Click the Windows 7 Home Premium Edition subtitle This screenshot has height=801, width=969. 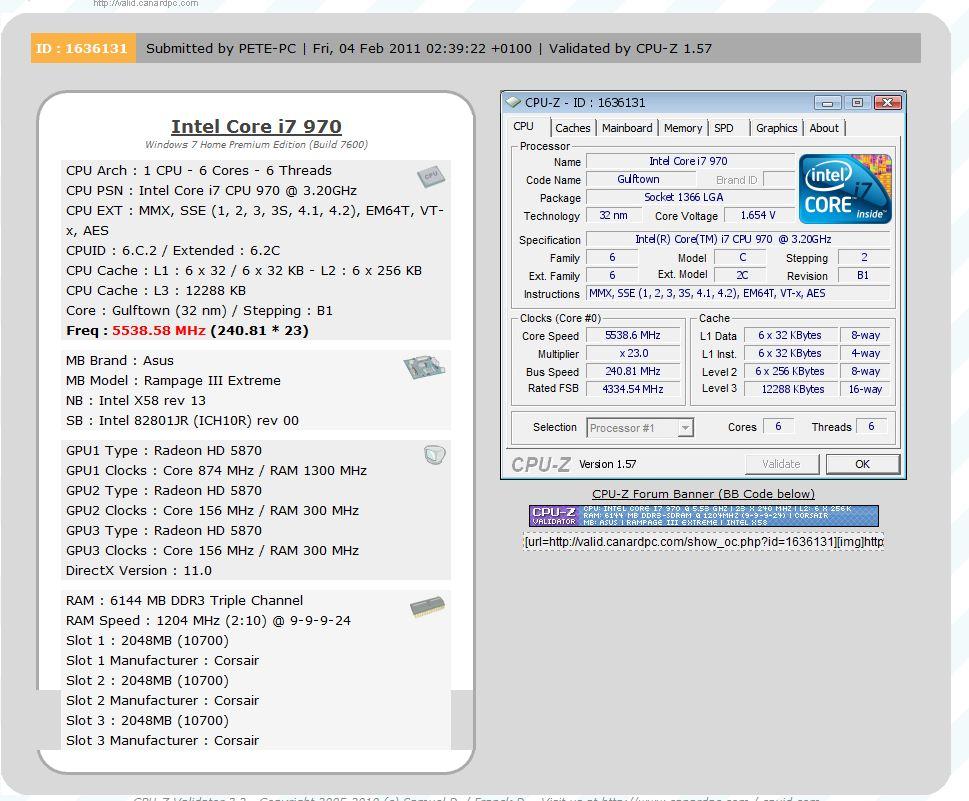[256, 145]
